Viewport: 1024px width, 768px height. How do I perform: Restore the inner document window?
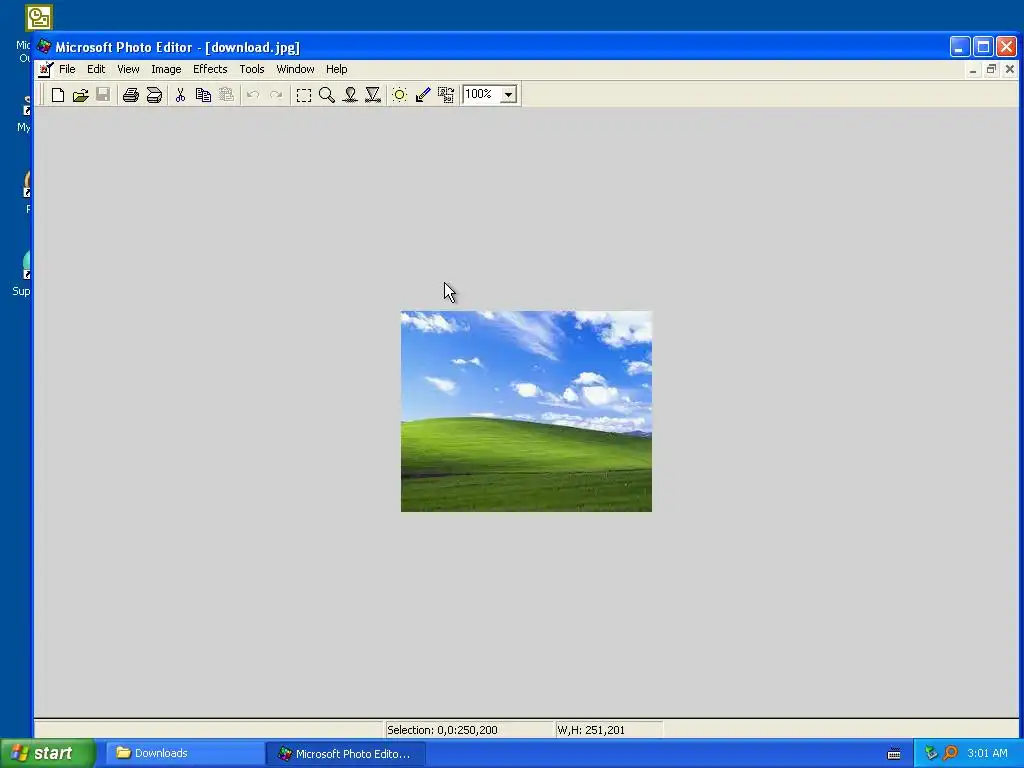(x=991, y=69)
